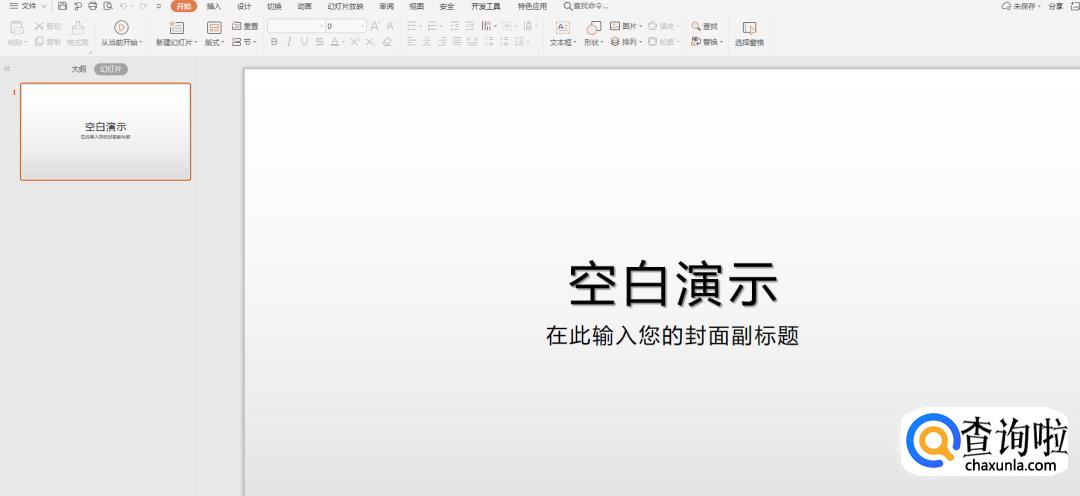1080x496 pixels.
Task: Open the font name combo box
Action: tap(294, 26)
